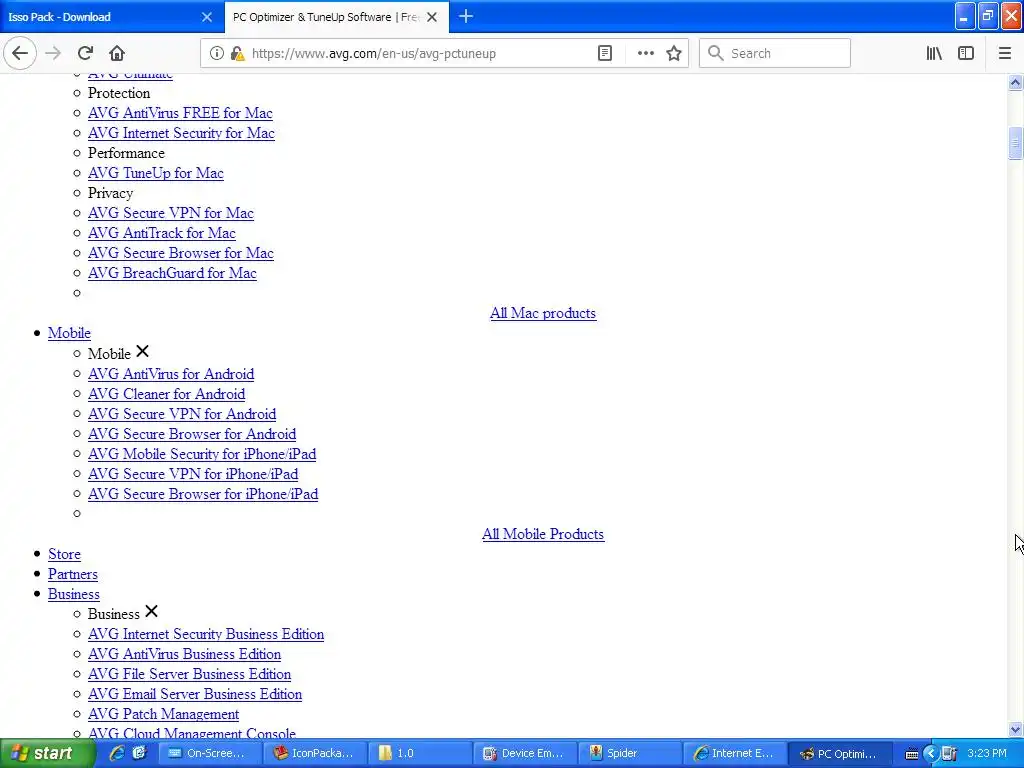Viewport: 1024px width, 768px height.
Task: Open the Windows start menu
Action: (x=46, y=753)
